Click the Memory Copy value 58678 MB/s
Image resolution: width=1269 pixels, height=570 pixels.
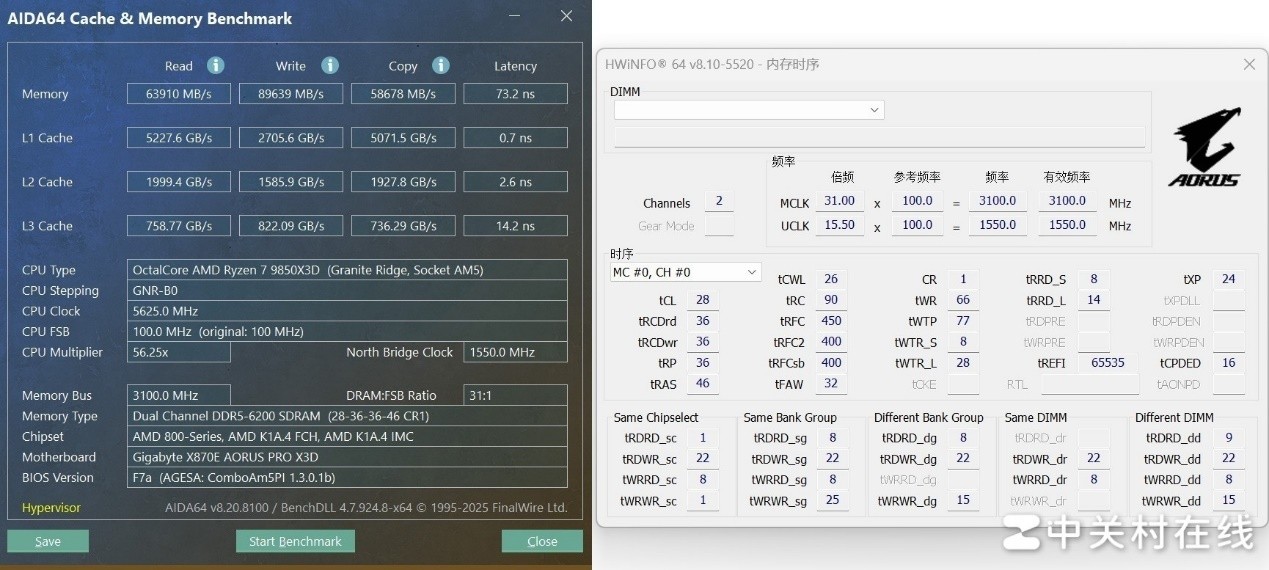403,94
